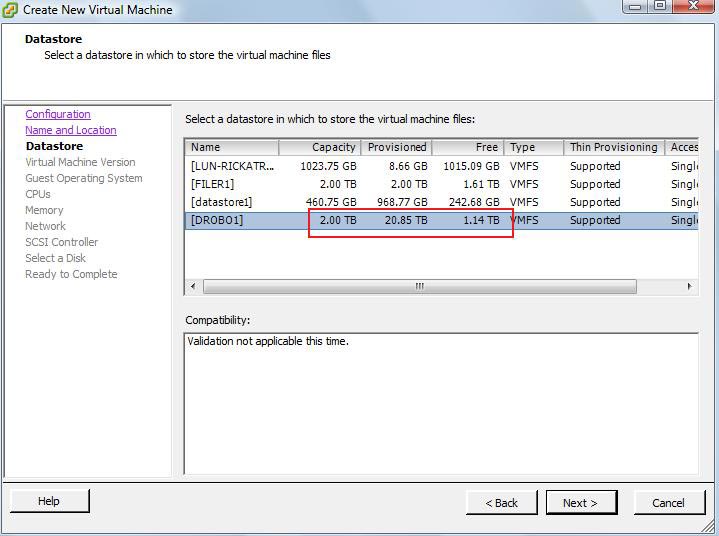This screenshot has height=536, width=719.
Task: Cancel the virtual machine wizard
Action: pos(668,503)
